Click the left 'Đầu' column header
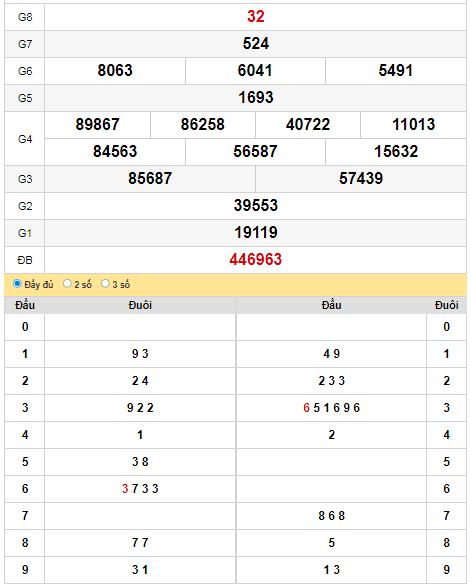Viewport: 471px width, 586px height. [25, 305]
